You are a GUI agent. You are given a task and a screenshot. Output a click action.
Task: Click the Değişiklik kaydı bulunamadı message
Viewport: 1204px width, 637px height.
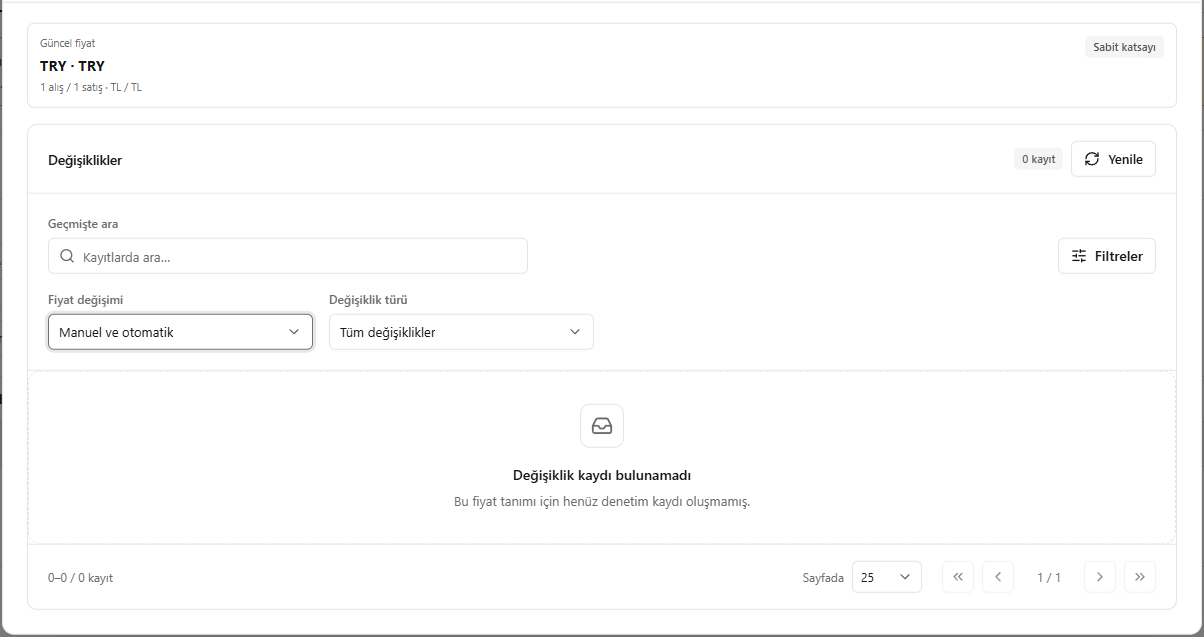point(602,476)
